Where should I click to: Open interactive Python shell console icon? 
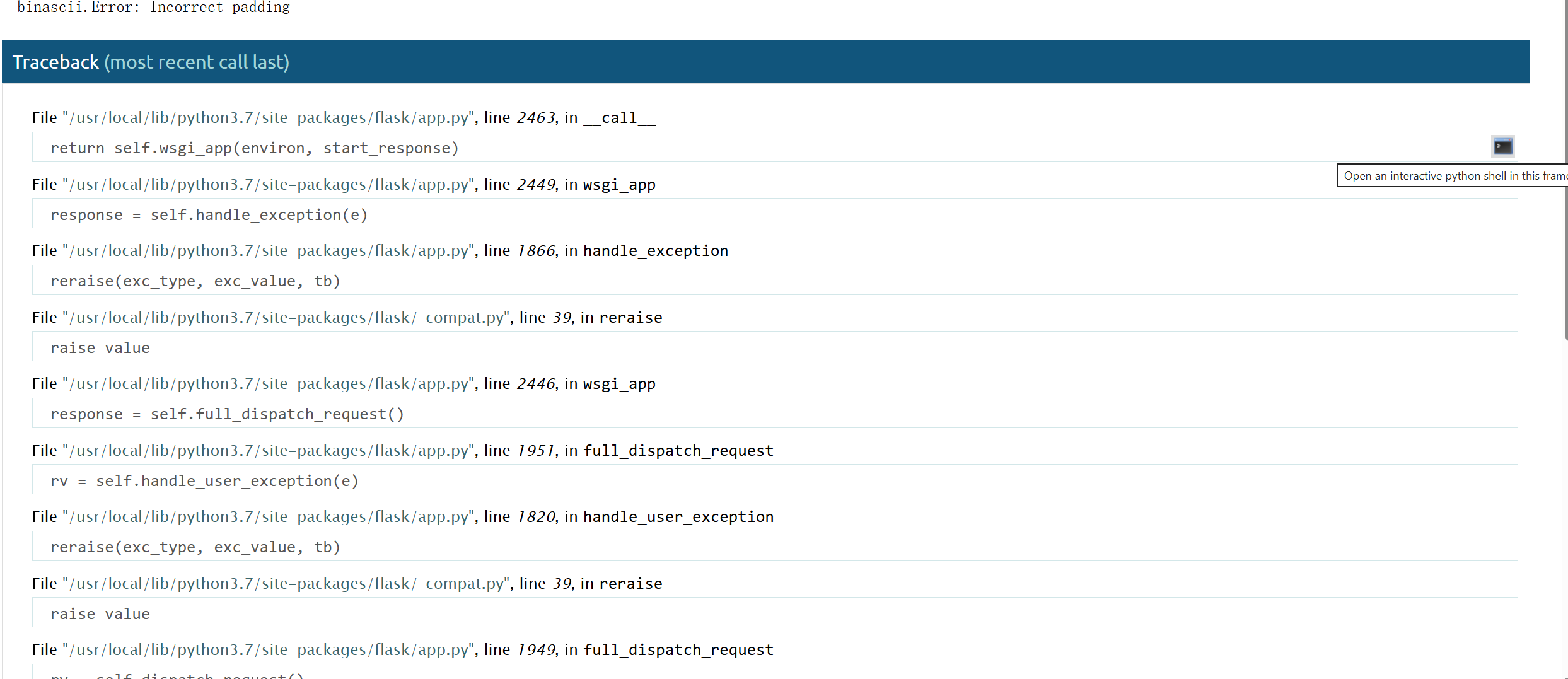[x=1502, y=147]
